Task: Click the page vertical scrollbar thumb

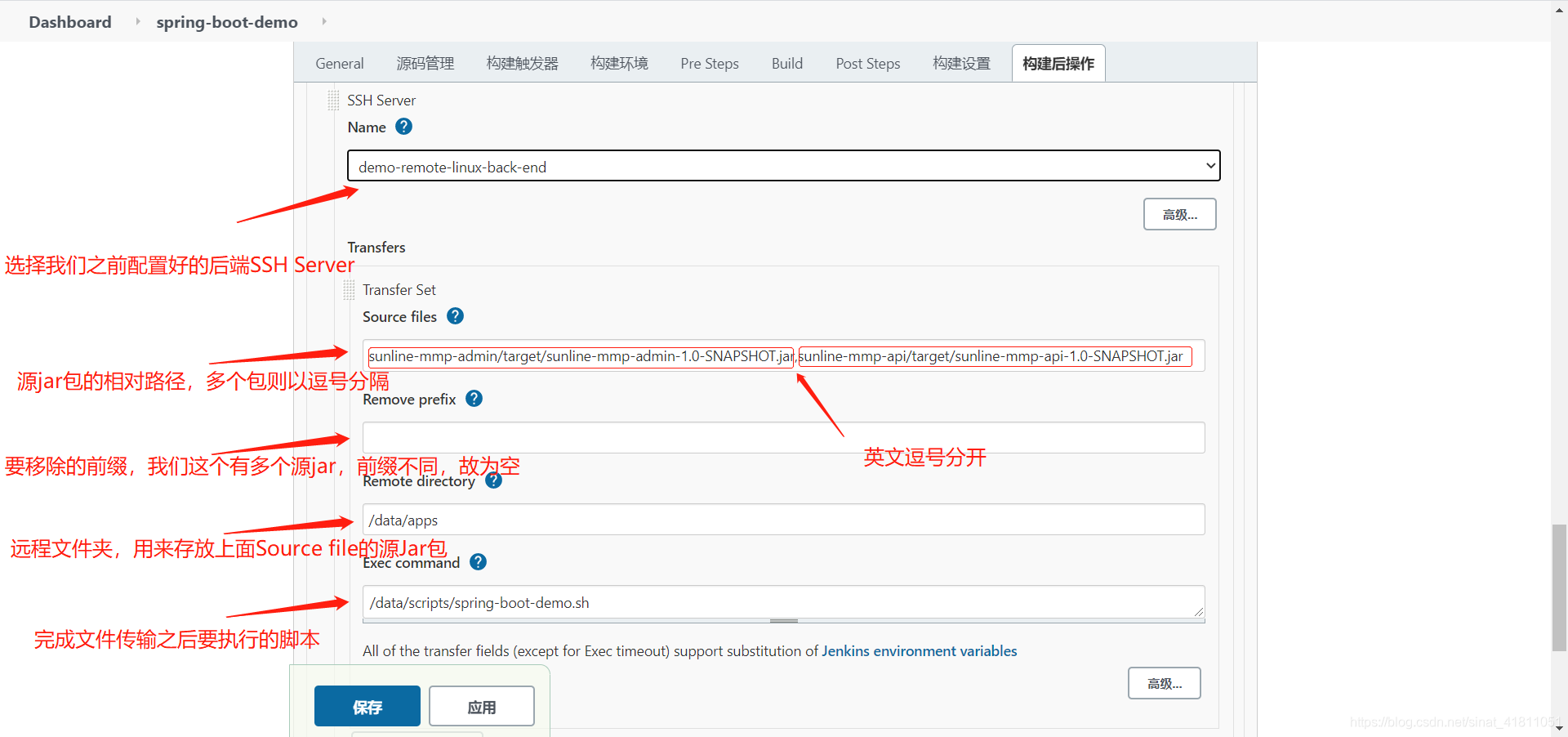Action: tap(1559, 588)
